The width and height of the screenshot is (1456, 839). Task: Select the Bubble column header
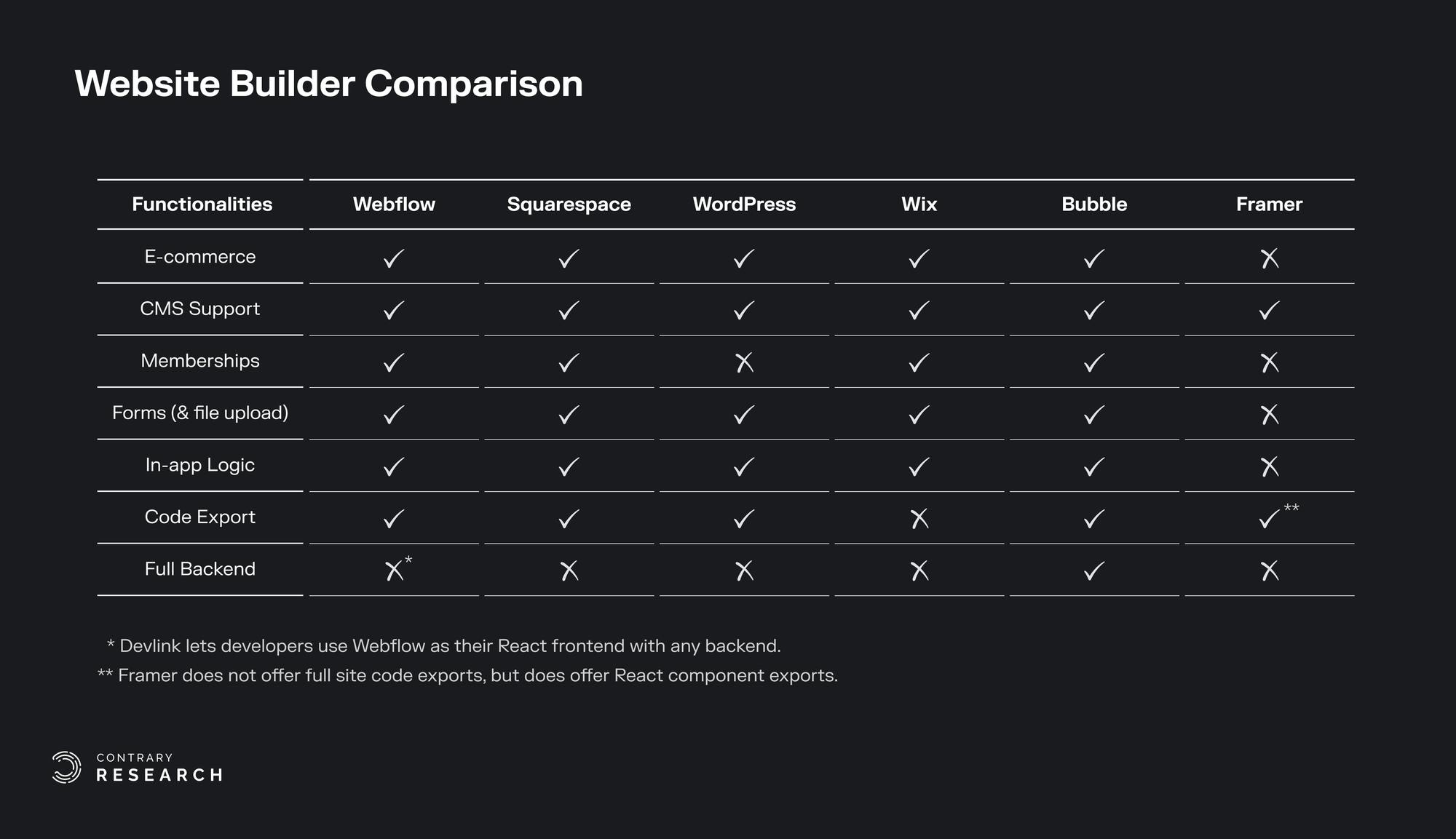click(1094, 204)
